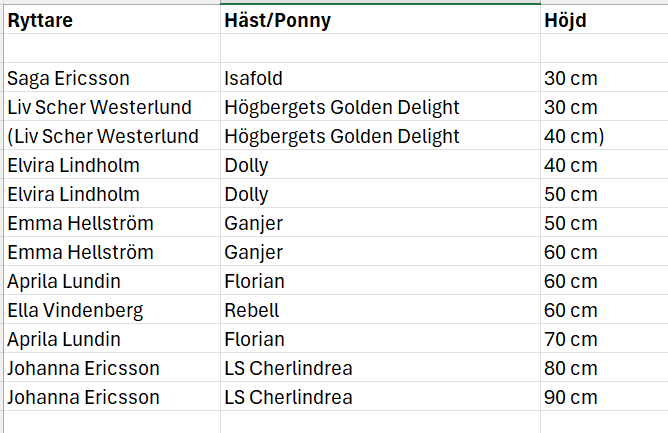Click the Saga Ericsson cell
Image resolution: width=668 pixels, height=433 pixels.
pos(112,78)
